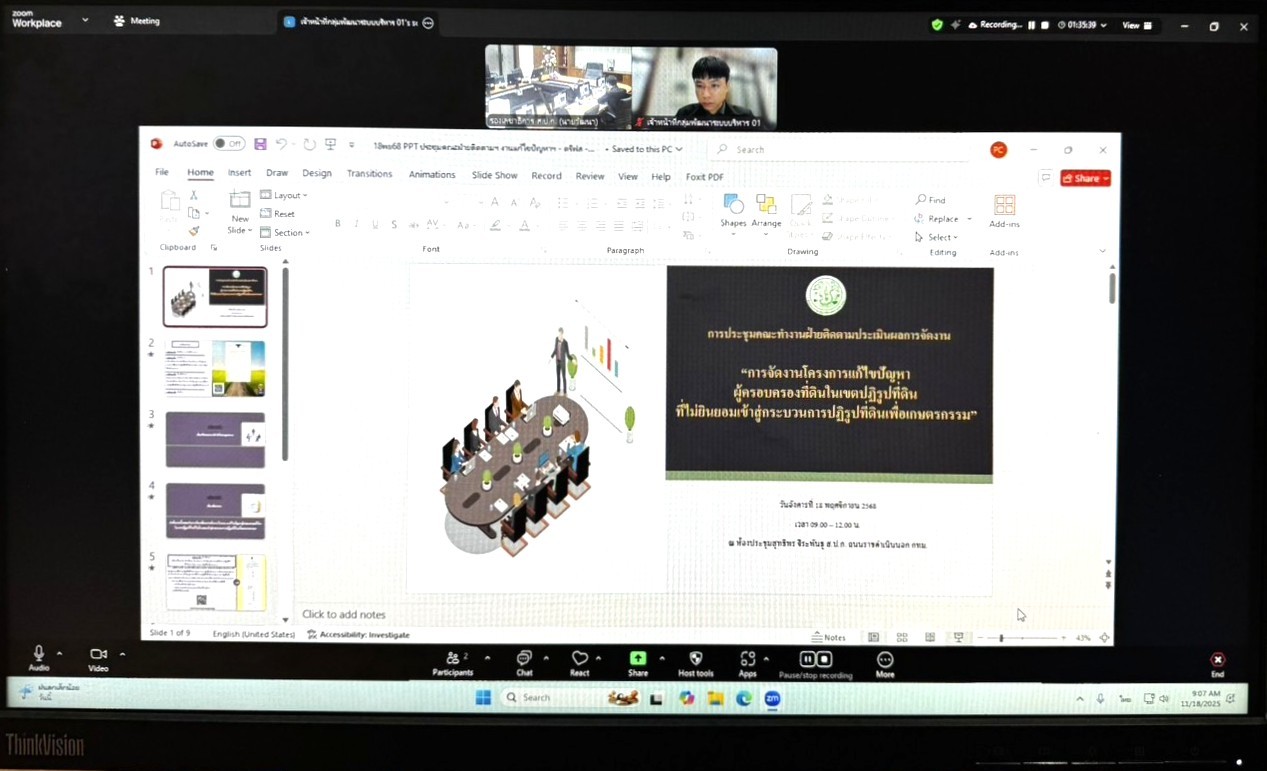Open the Slide Show ribbon tab

[494, 176]
